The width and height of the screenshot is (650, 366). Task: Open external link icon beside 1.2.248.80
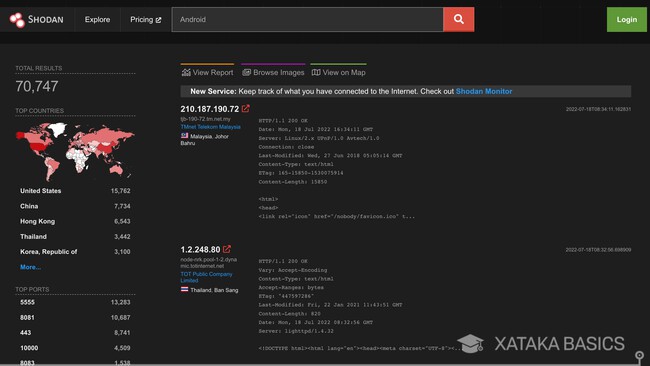coord(227,249)
